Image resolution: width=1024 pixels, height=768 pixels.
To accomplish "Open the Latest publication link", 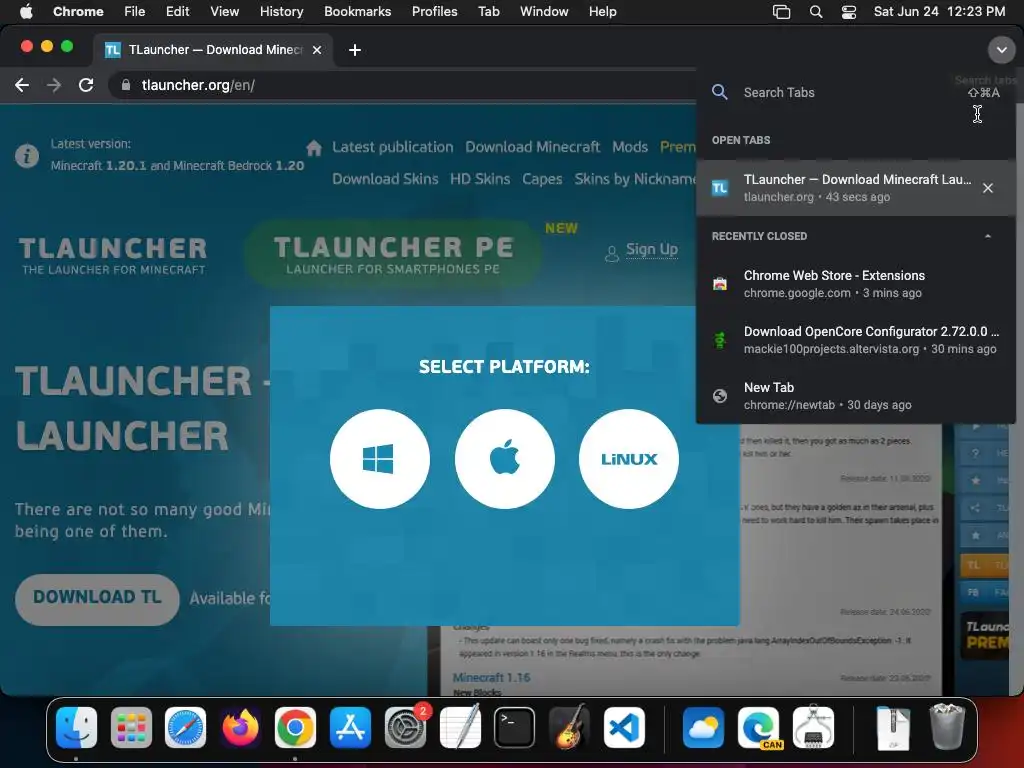I will [x=392, y=147].
